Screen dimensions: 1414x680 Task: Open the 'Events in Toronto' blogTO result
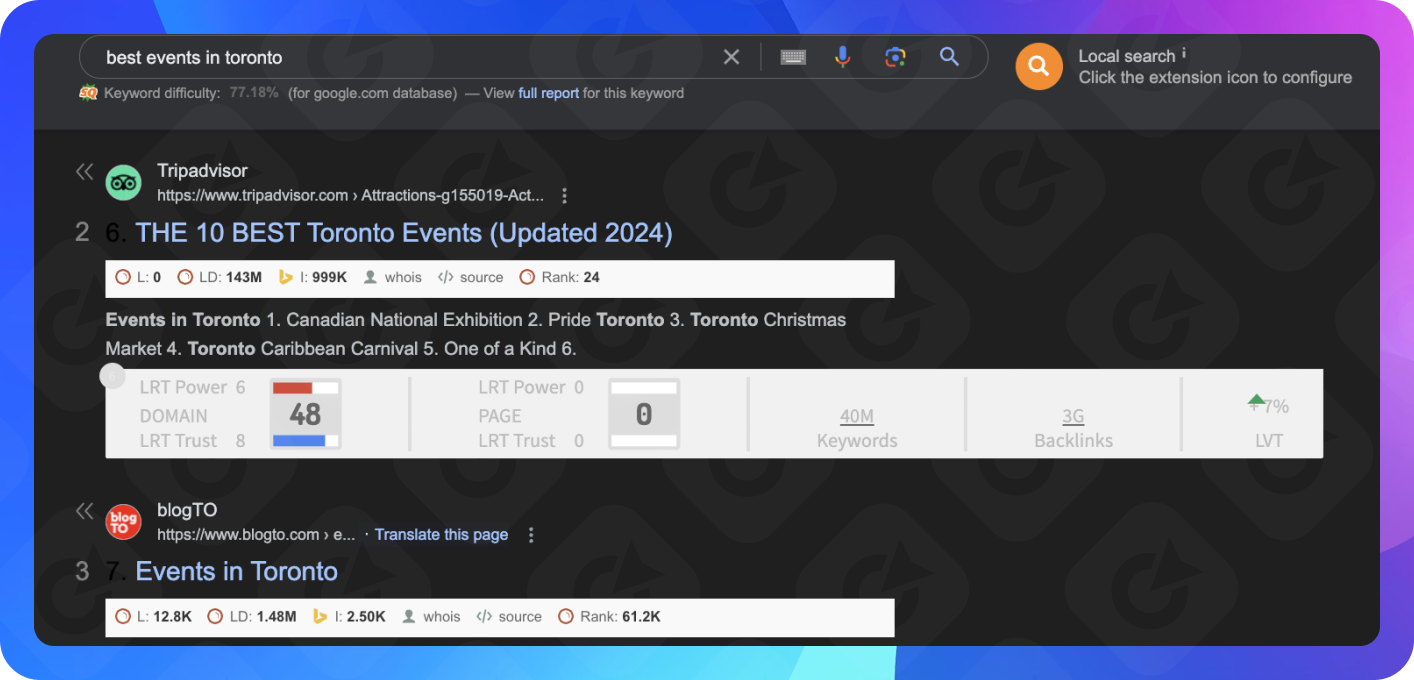(236, 572)
